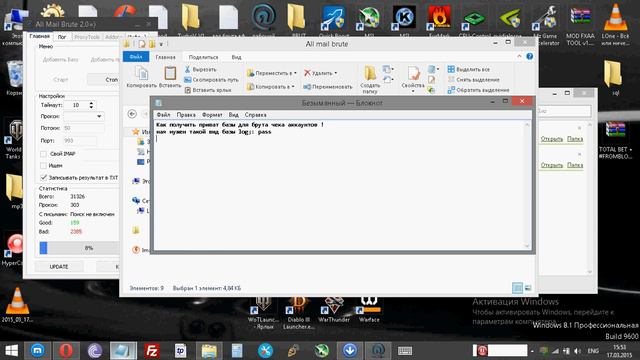Switch to the Лог tab in All Mail Brute
This screenshot has height=360, width=640.
(62, 37)
